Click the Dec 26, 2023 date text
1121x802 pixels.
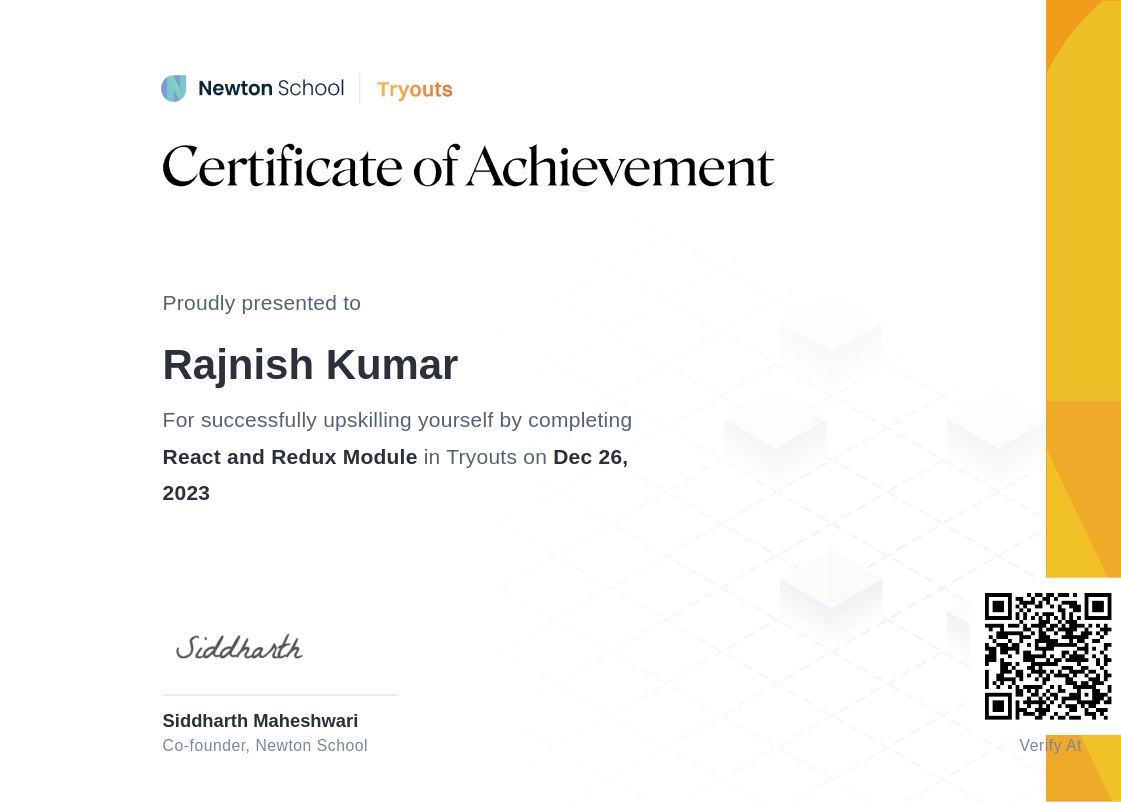click(590, 457)
